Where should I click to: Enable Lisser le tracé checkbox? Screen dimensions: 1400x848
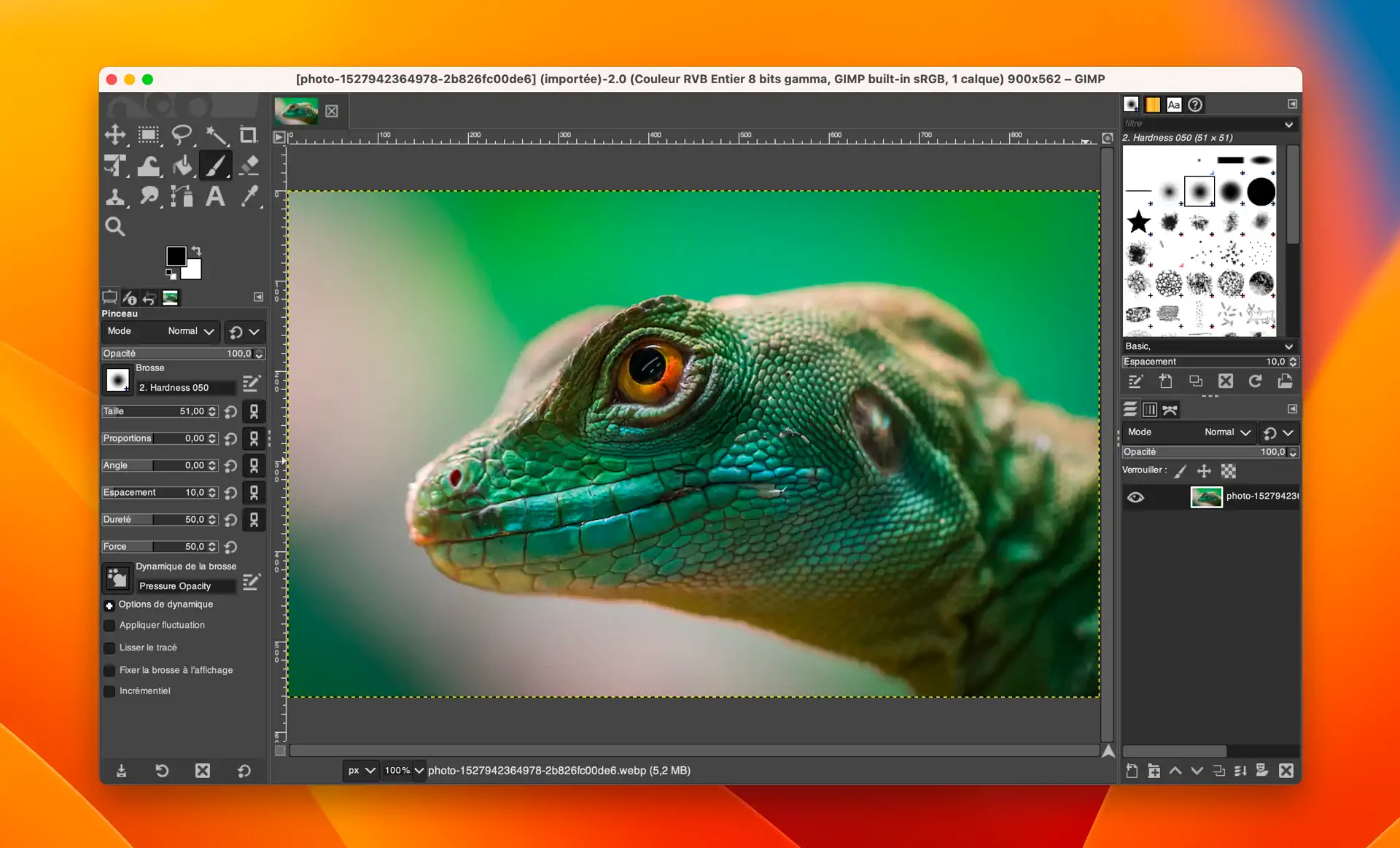[109, 647]
